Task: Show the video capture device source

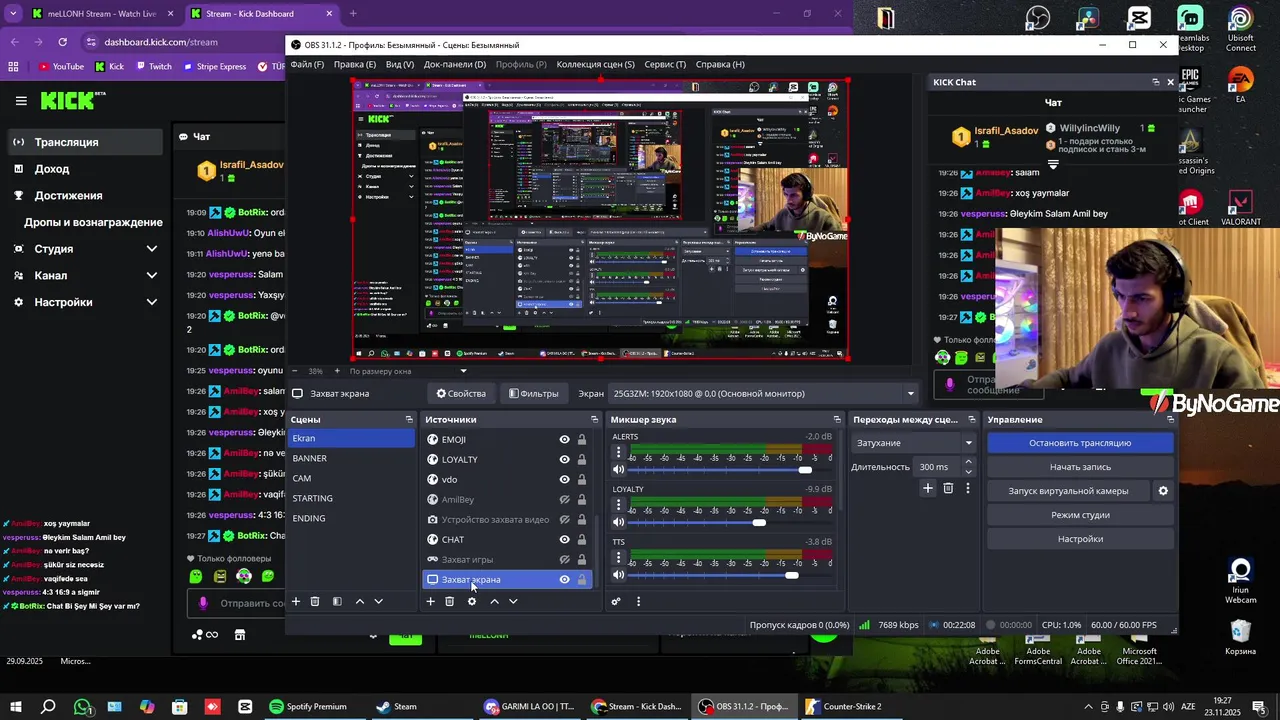Action: [x=564, y=520]
